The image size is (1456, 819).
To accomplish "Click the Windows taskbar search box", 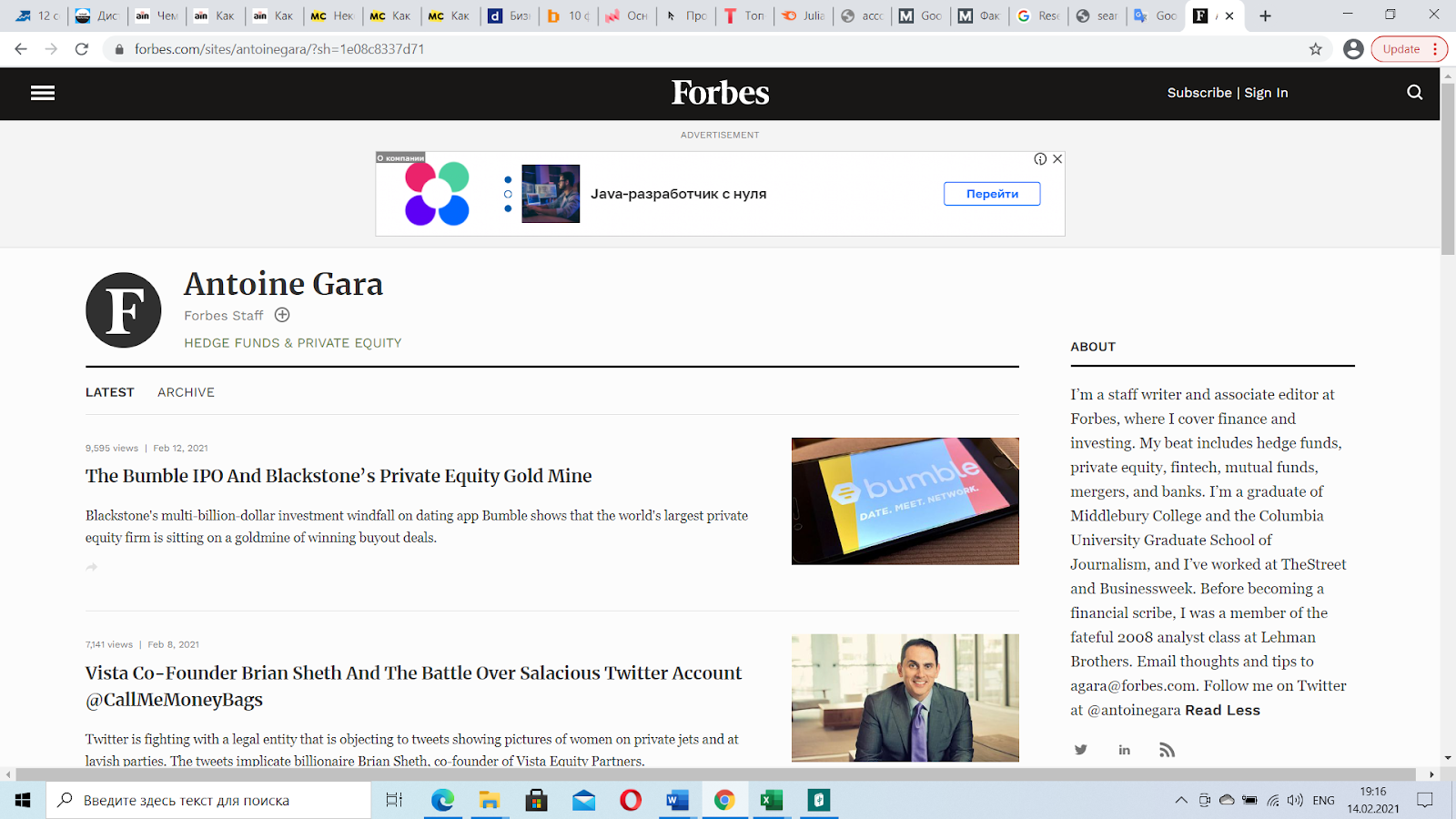I will (208, 800).
